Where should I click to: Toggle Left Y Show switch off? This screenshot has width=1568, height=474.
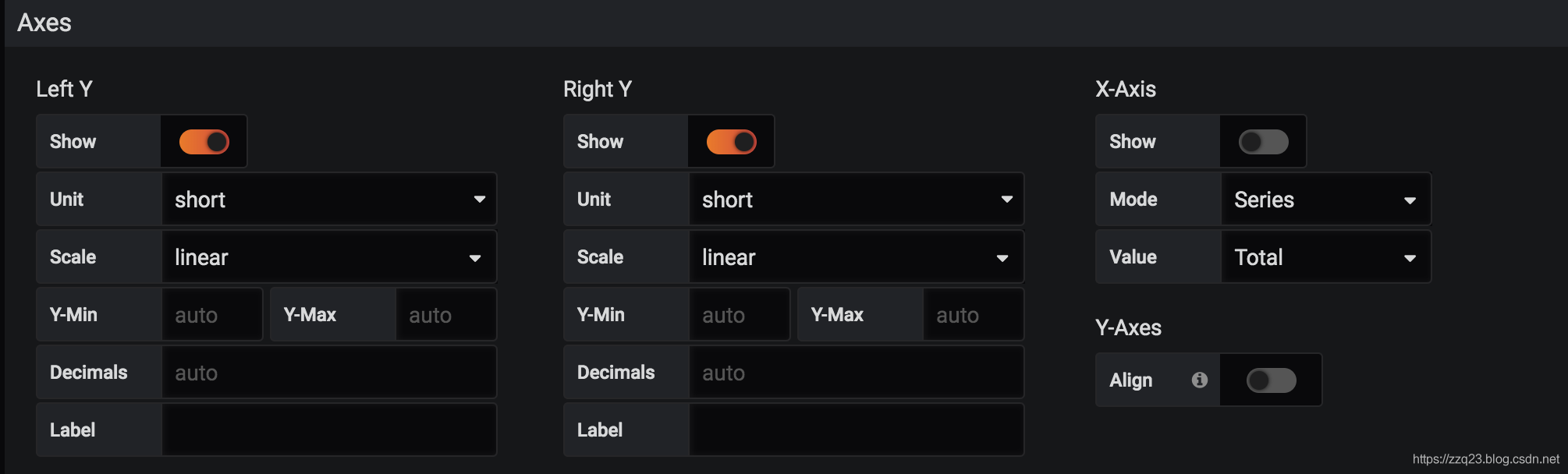(x=204, y=142)
